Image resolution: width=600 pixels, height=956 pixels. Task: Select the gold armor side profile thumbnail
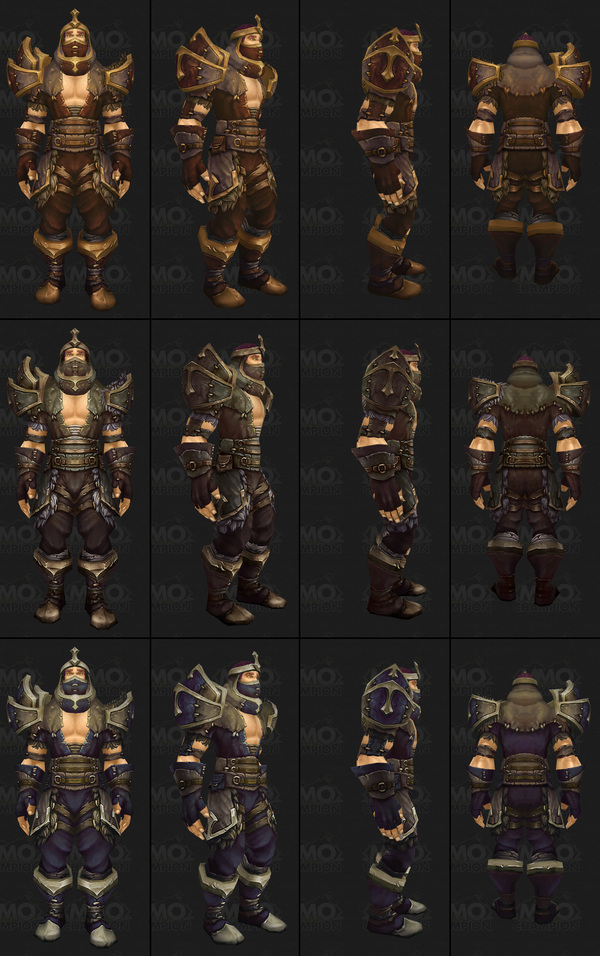(374, 159)
